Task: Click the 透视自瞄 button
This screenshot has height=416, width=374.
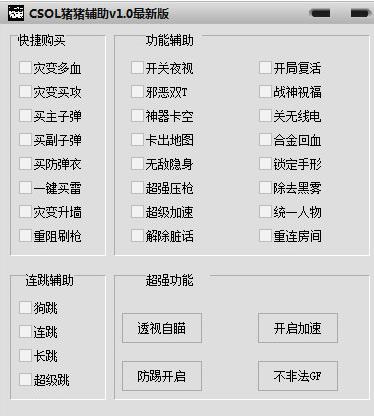Action: pos(162,328)
